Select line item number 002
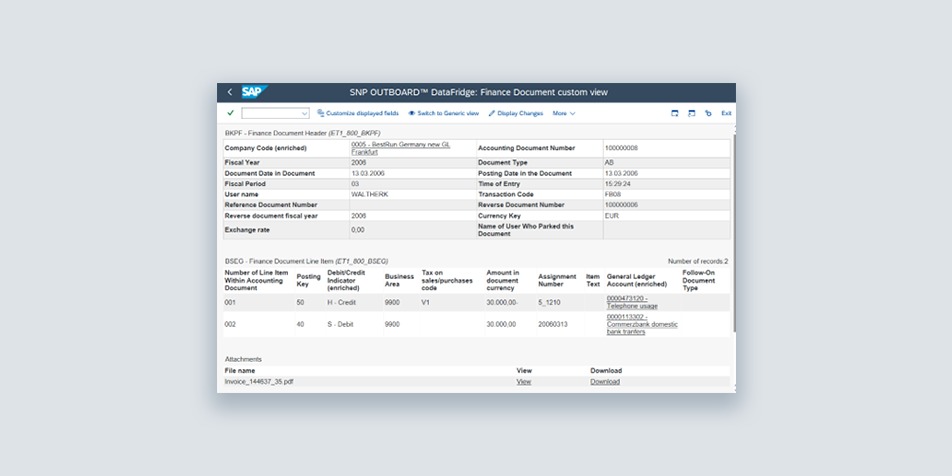 230,324
